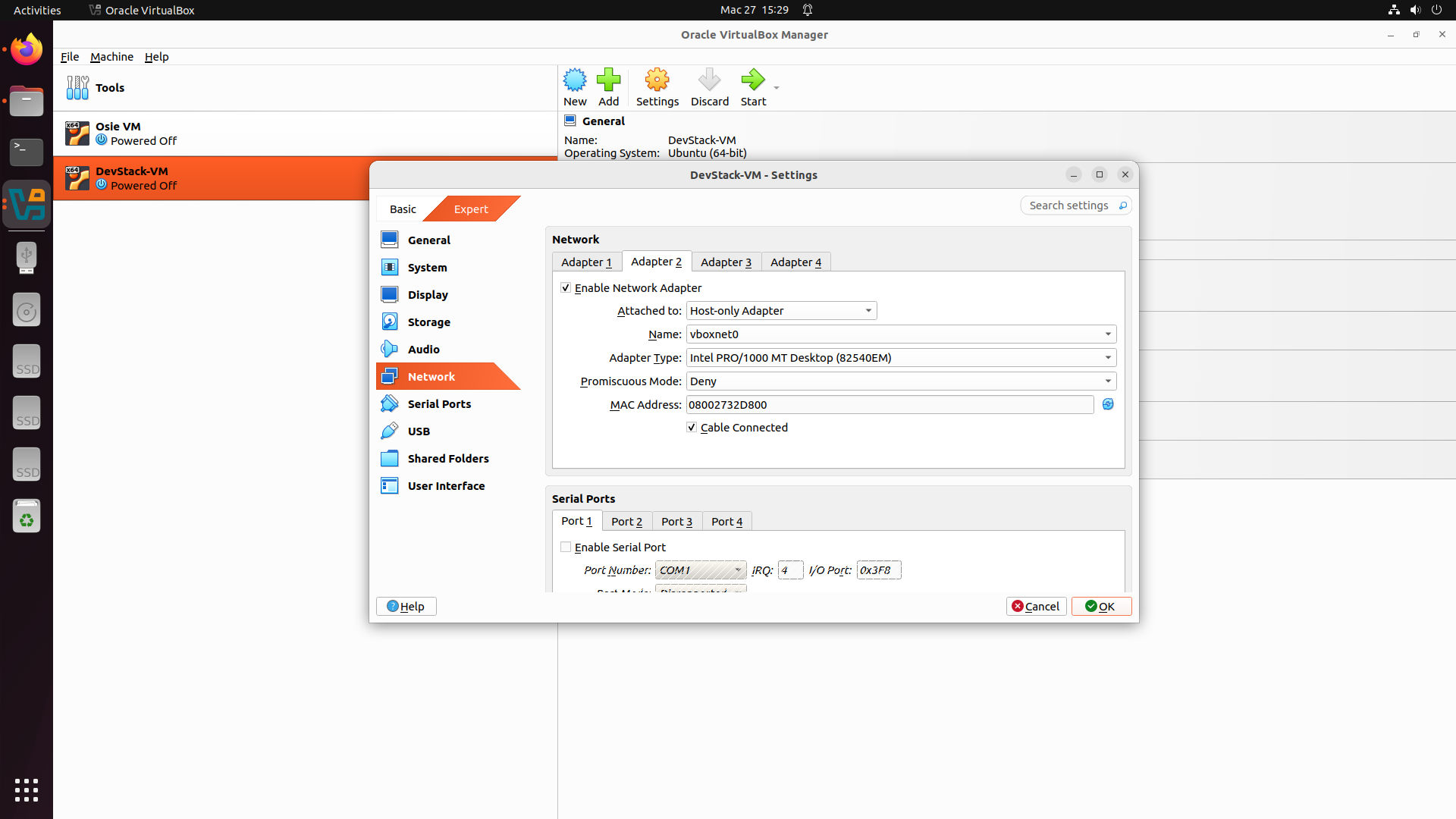Generate a new random MAC address

1108,404
